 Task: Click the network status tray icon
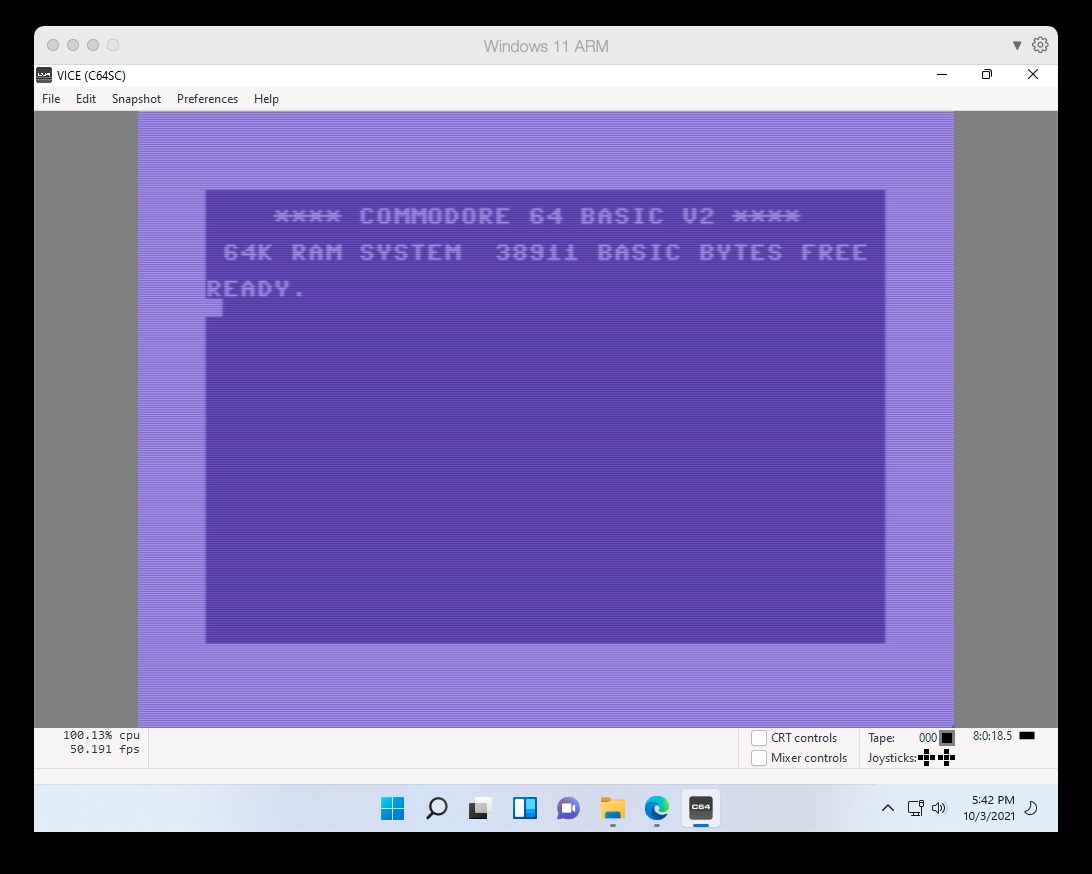point(915,808)
